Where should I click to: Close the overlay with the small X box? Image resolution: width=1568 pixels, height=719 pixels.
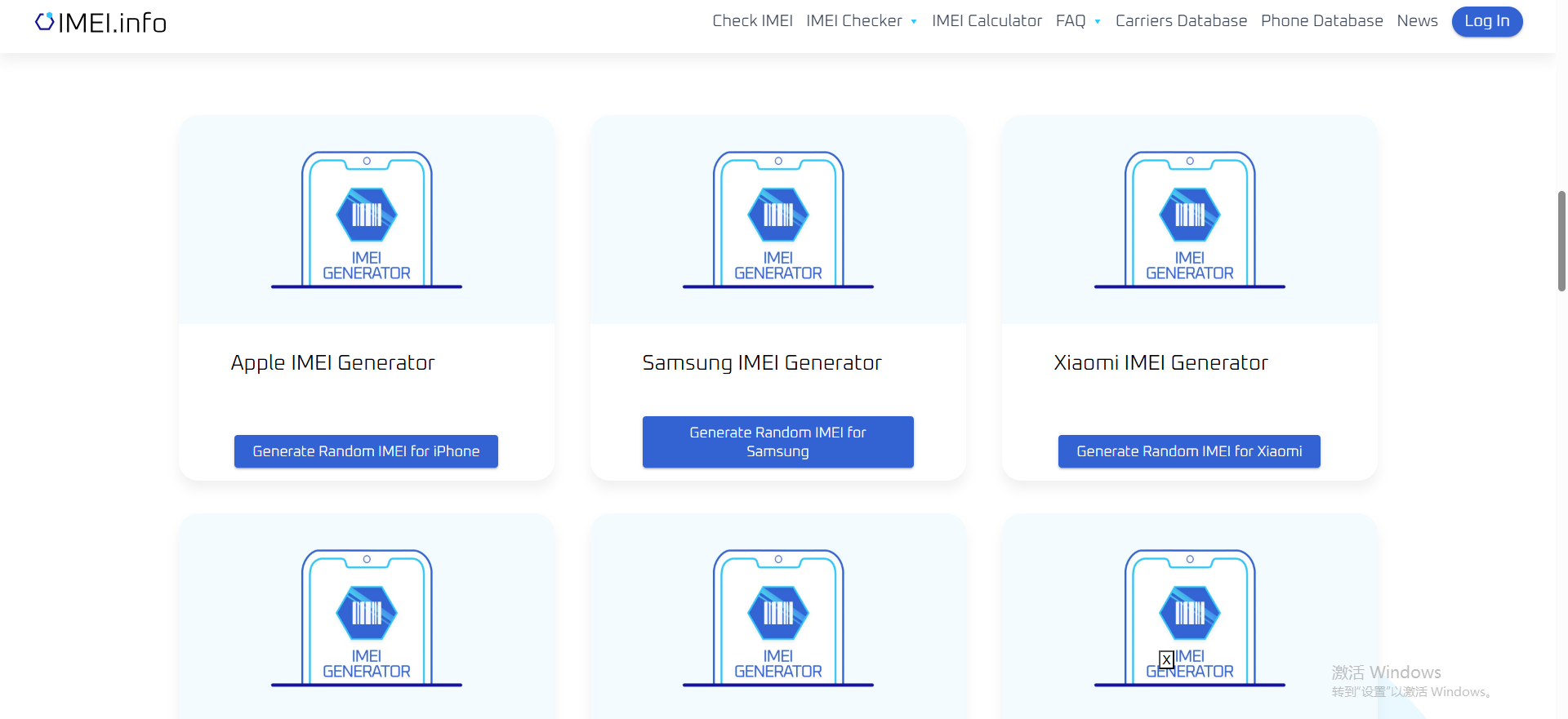[x=1166, y=659]
